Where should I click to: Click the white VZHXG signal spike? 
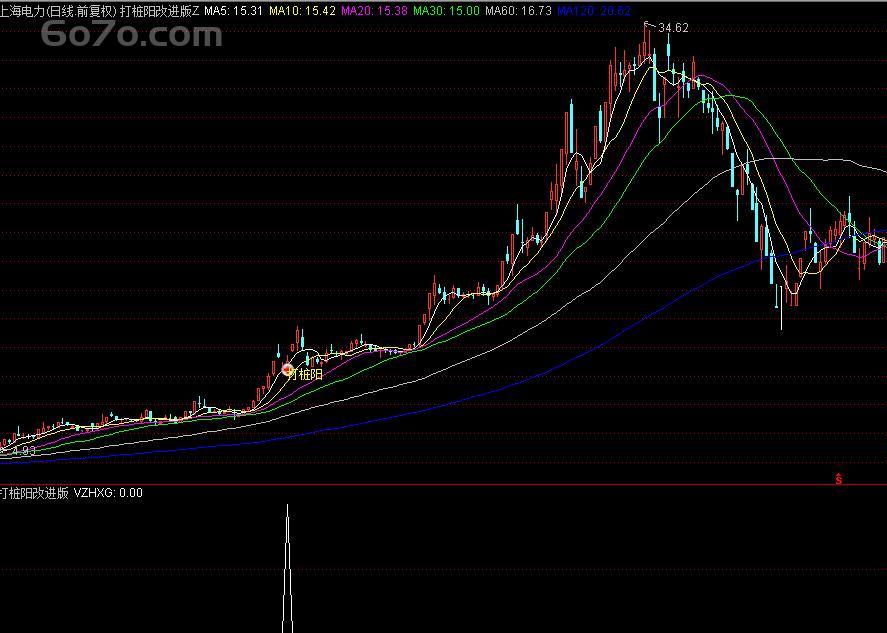[287, 569]
